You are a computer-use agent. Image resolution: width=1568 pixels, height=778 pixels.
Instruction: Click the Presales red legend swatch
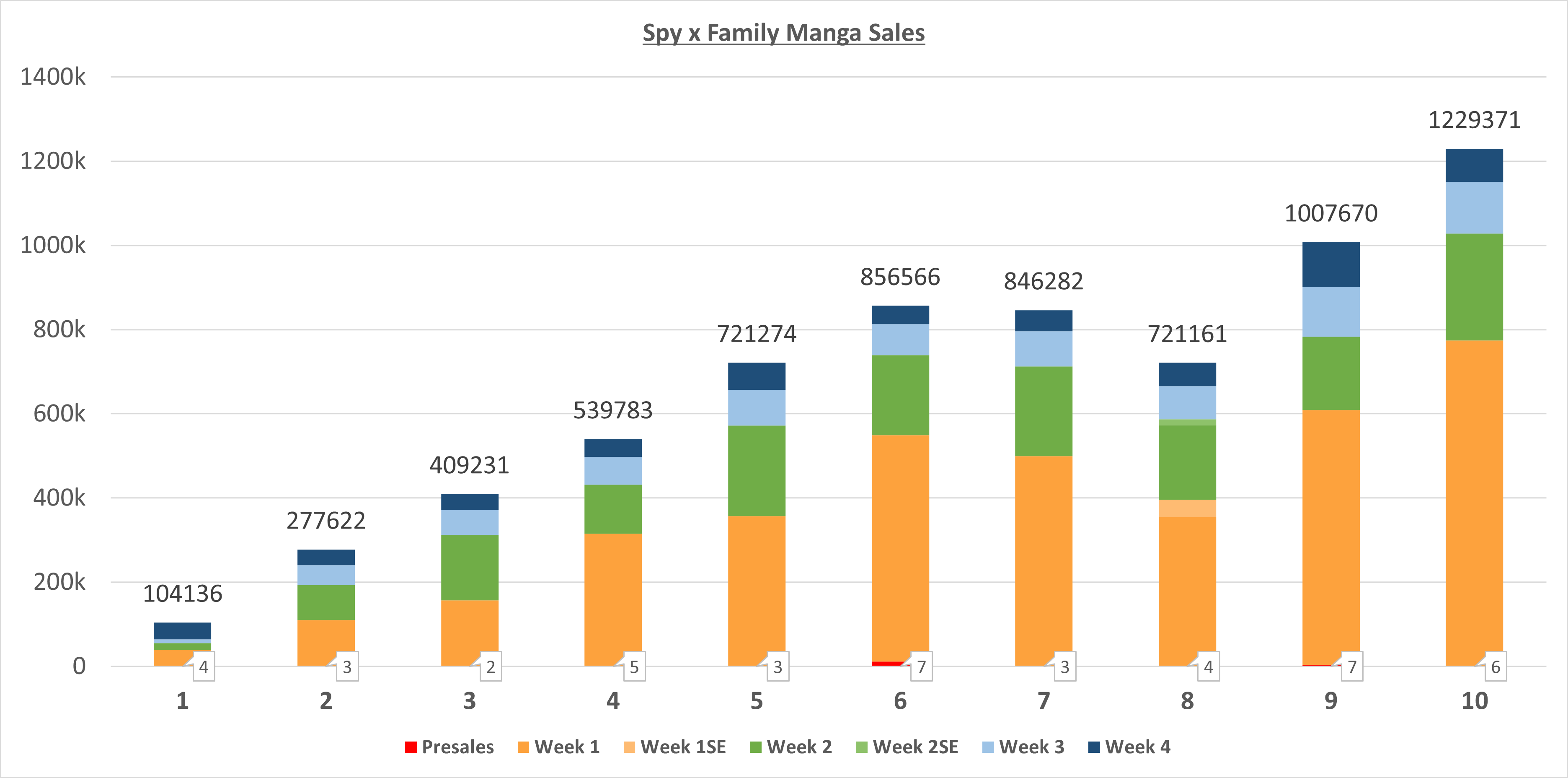point(411,747)
